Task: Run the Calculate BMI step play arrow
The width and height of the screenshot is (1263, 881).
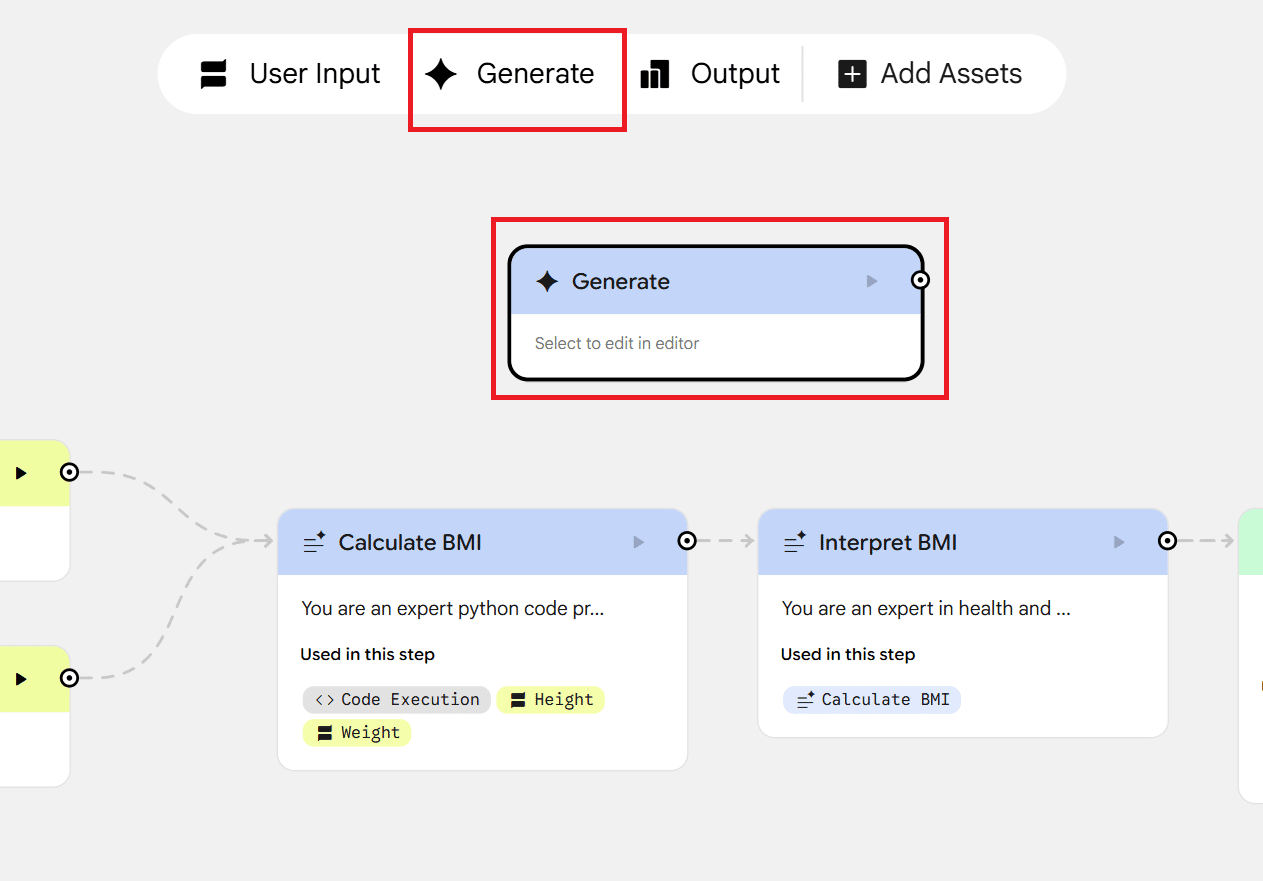Action: (639, 542)
